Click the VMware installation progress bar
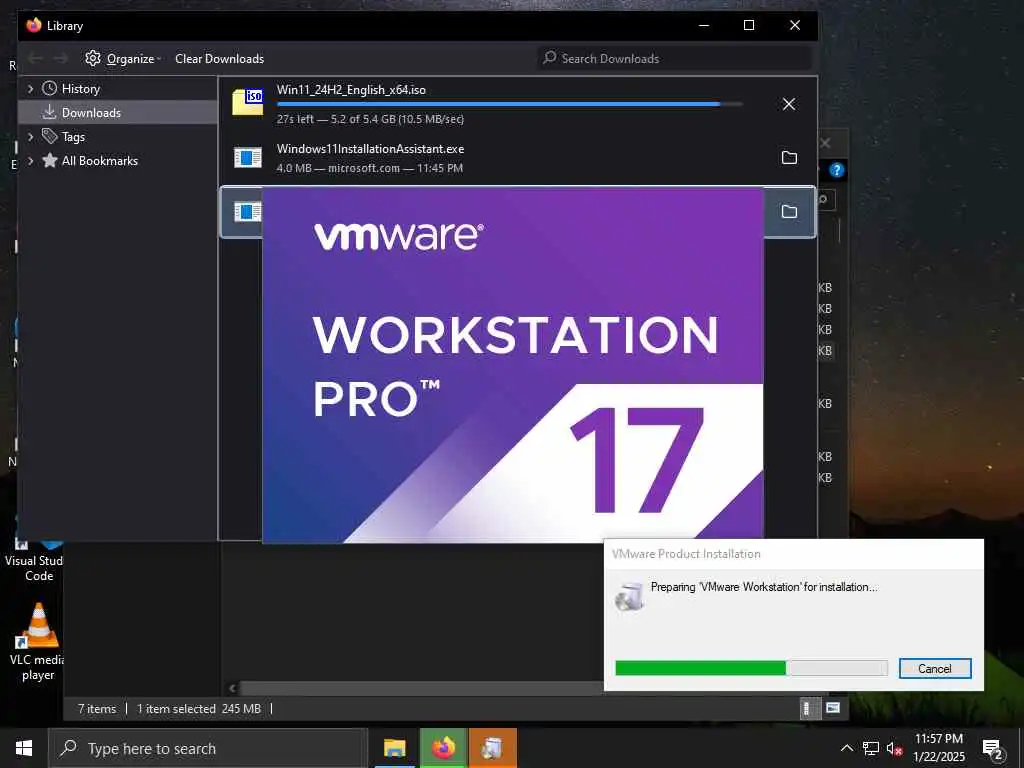 pyautogui.click(x=751, y=668)
